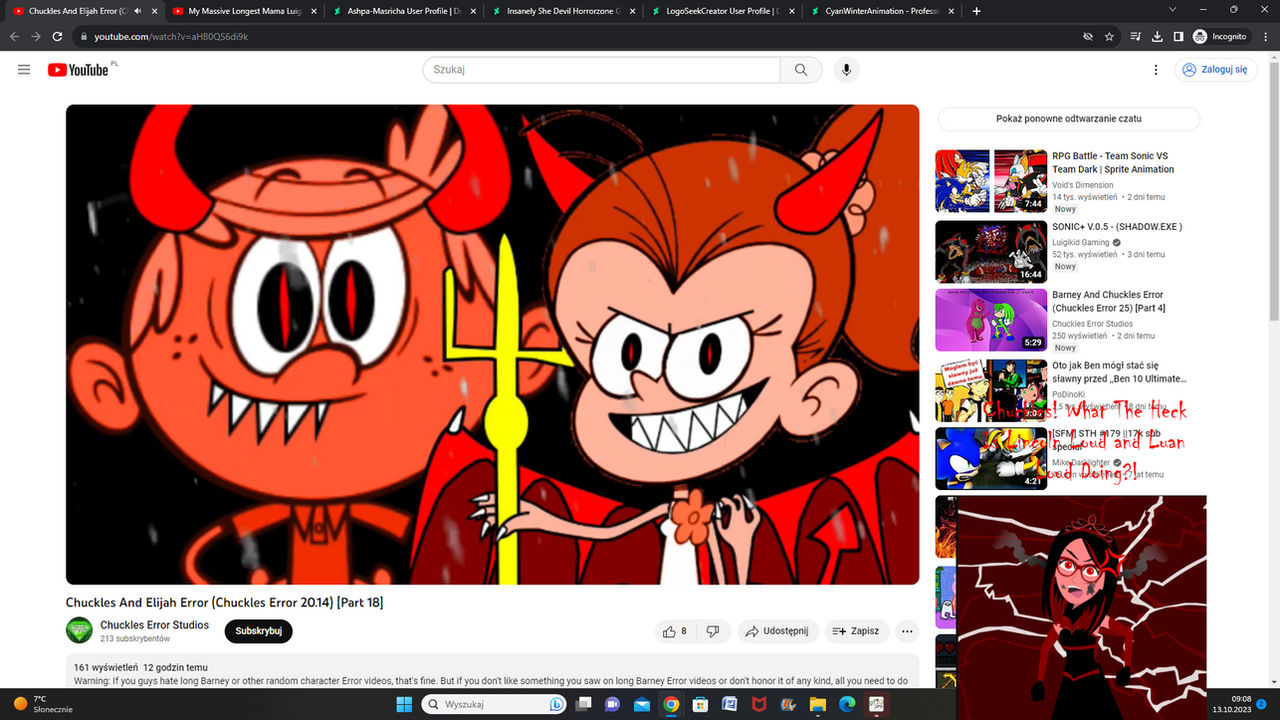Dislike the video with thumbs down
This screenshot has height=720, width=1280.
(x=713, y=631)
